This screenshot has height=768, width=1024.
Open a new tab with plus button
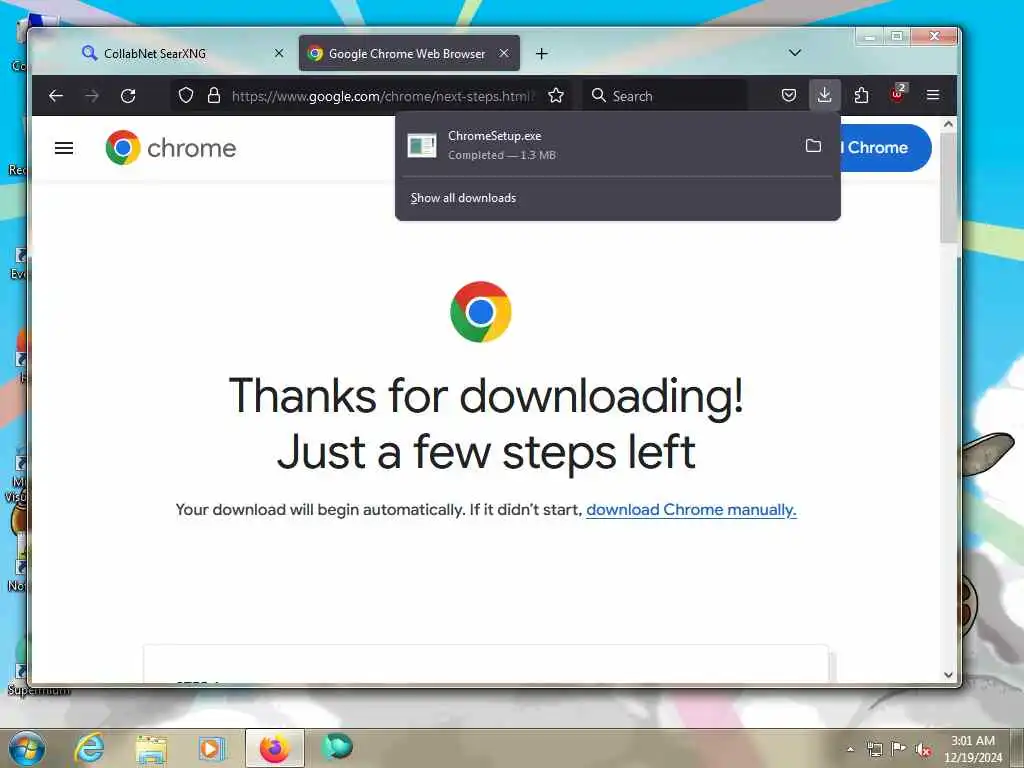pos(541,54)
